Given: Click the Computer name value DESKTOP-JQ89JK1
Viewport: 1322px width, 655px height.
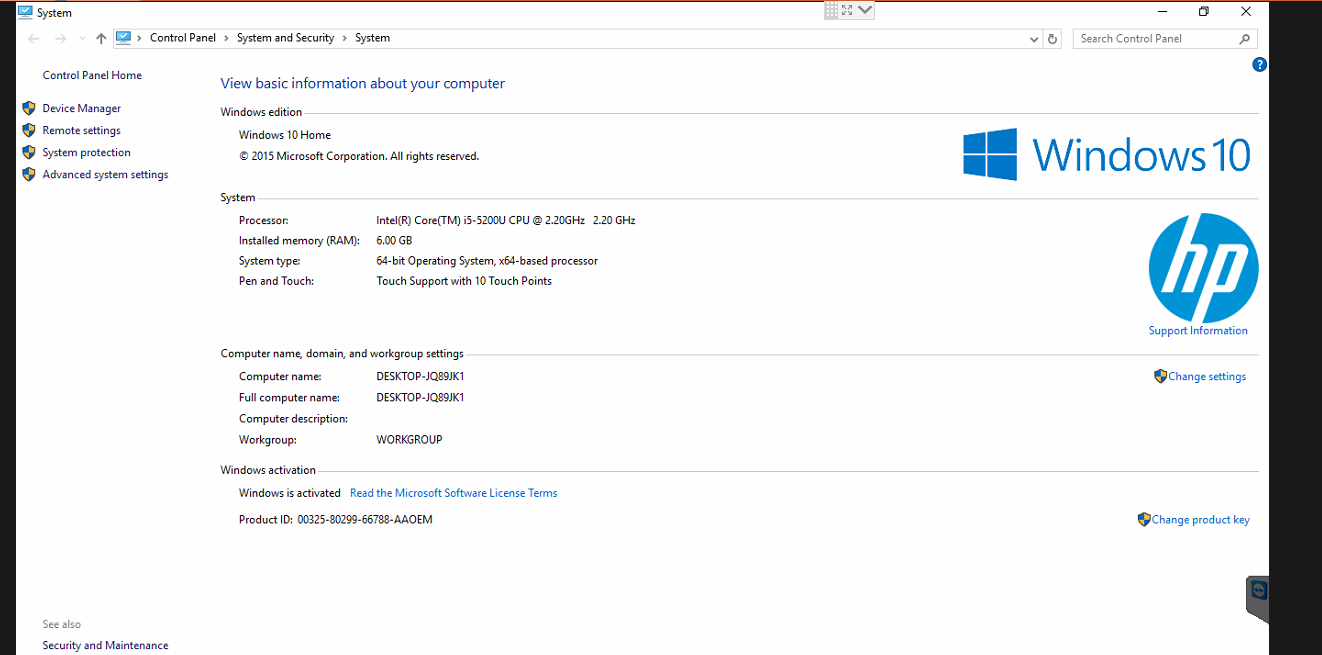Looking at the screenshot, I should 420,377.
